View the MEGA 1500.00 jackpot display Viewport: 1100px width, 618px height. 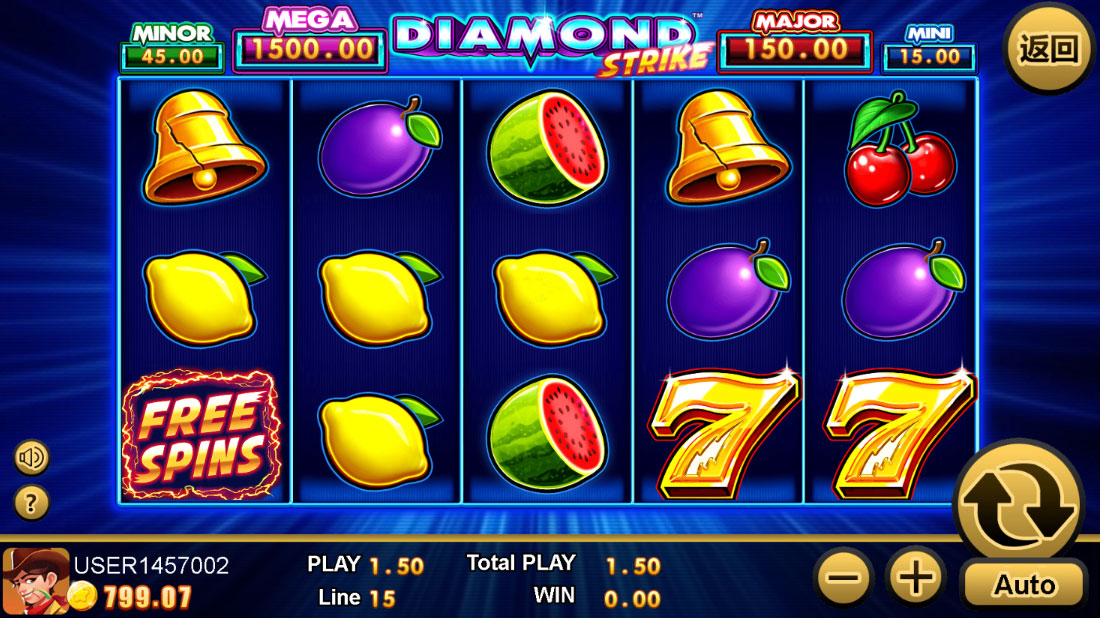(x=309, y=41)
